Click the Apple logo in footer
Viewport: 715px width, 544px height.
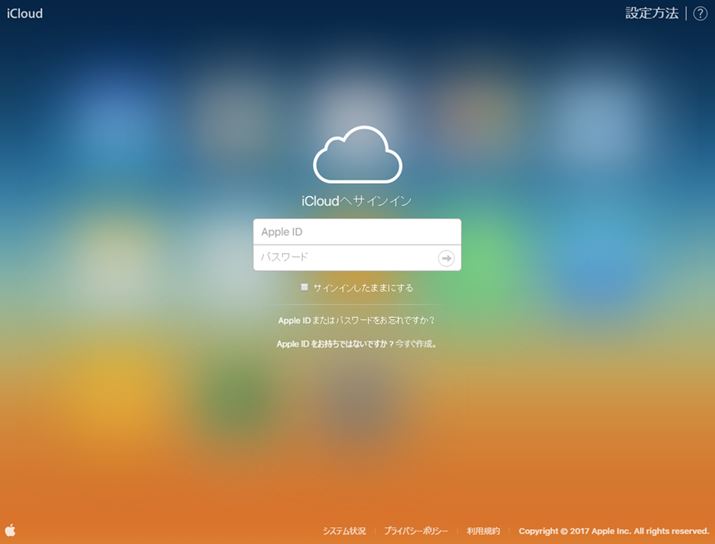[x=10, y=530]
